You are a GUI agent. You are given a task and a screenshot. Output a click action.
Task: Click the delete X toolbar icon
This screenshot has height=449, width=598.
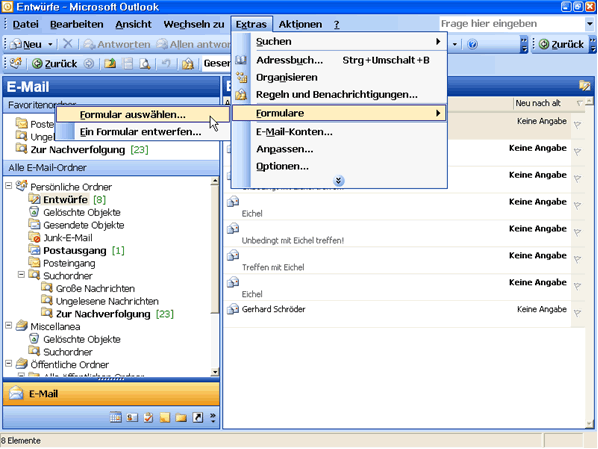68,44
